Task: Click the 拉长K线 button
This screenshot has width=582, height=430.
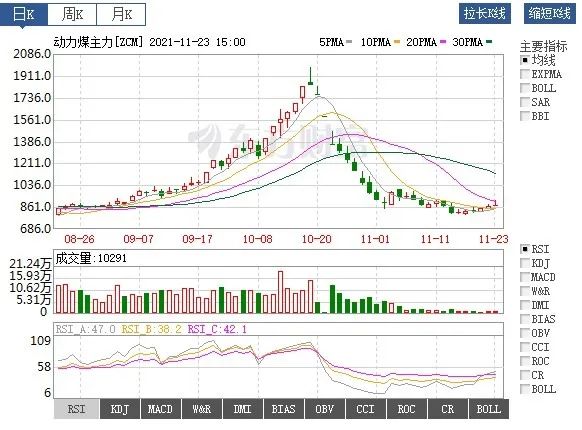Action: point(485,14)
